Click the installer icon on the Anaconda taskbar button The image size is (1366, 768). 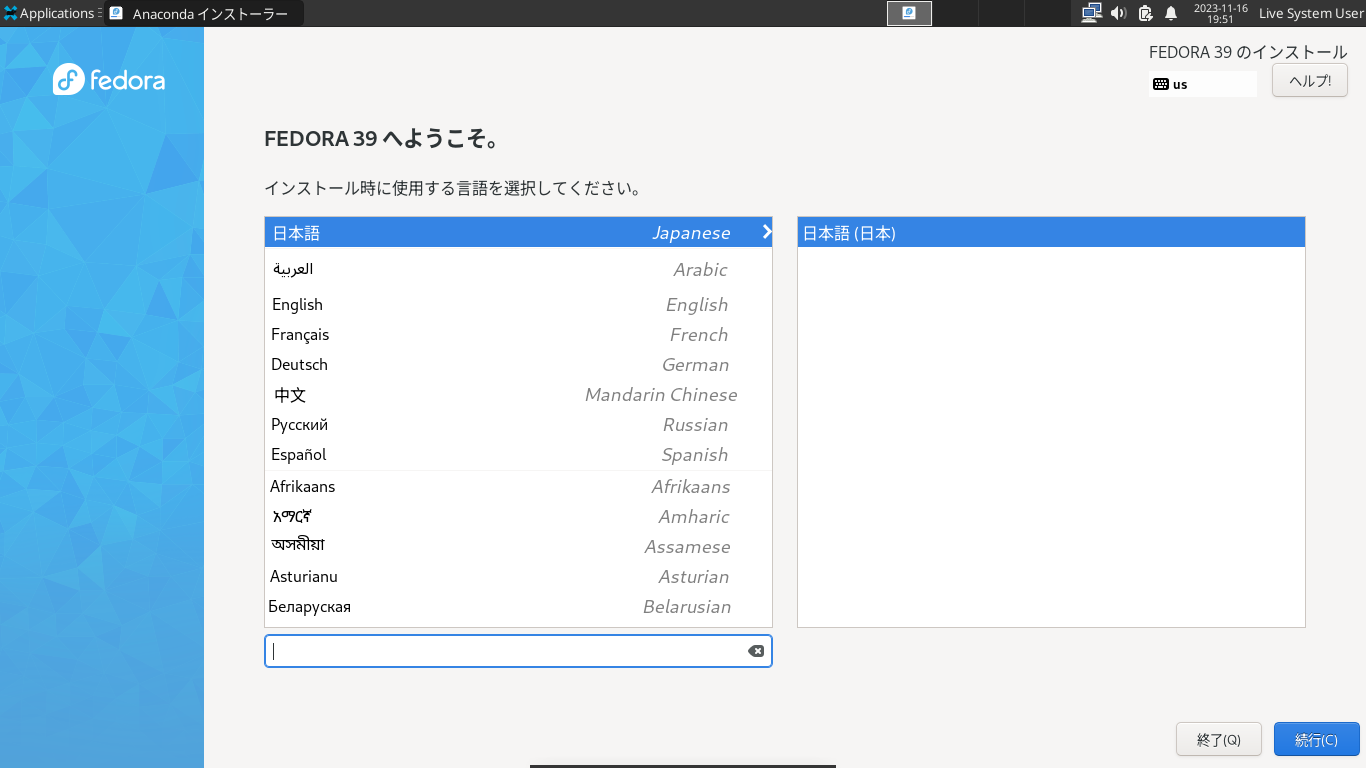(117, 13)
